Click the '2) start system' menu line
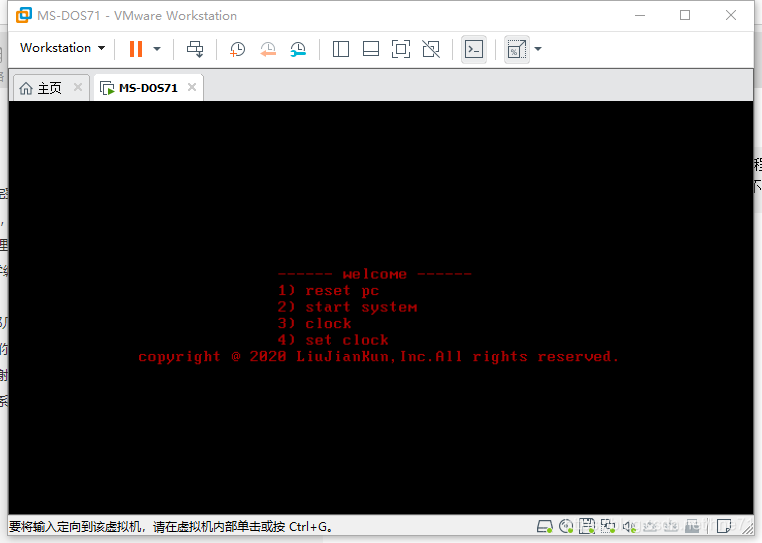 (347, 307)
